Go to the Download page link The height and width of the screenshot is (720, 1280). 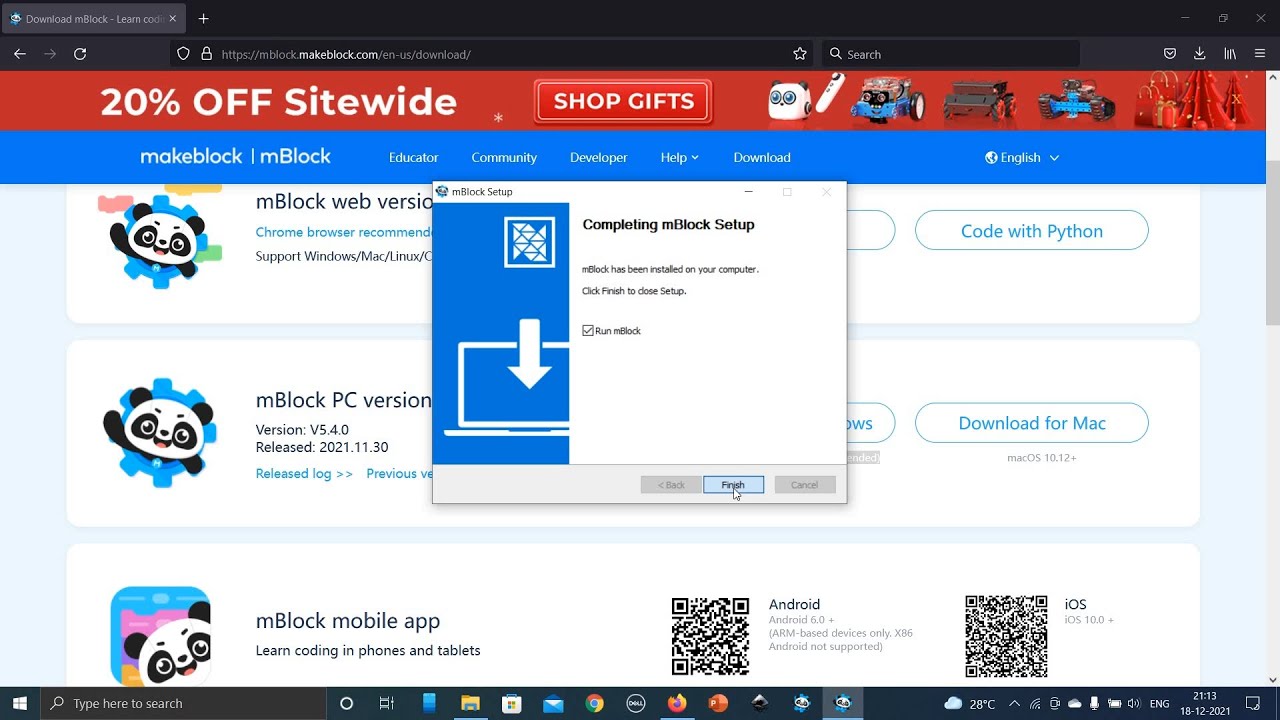[762, 157]
